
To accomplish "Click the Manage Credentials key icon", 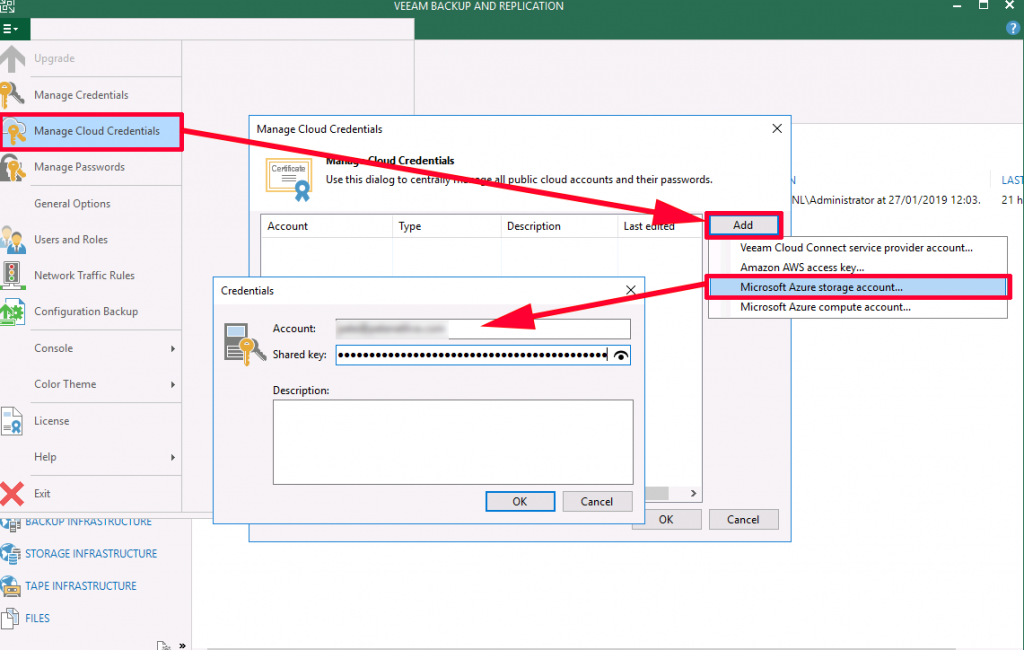I will [13, 95].
